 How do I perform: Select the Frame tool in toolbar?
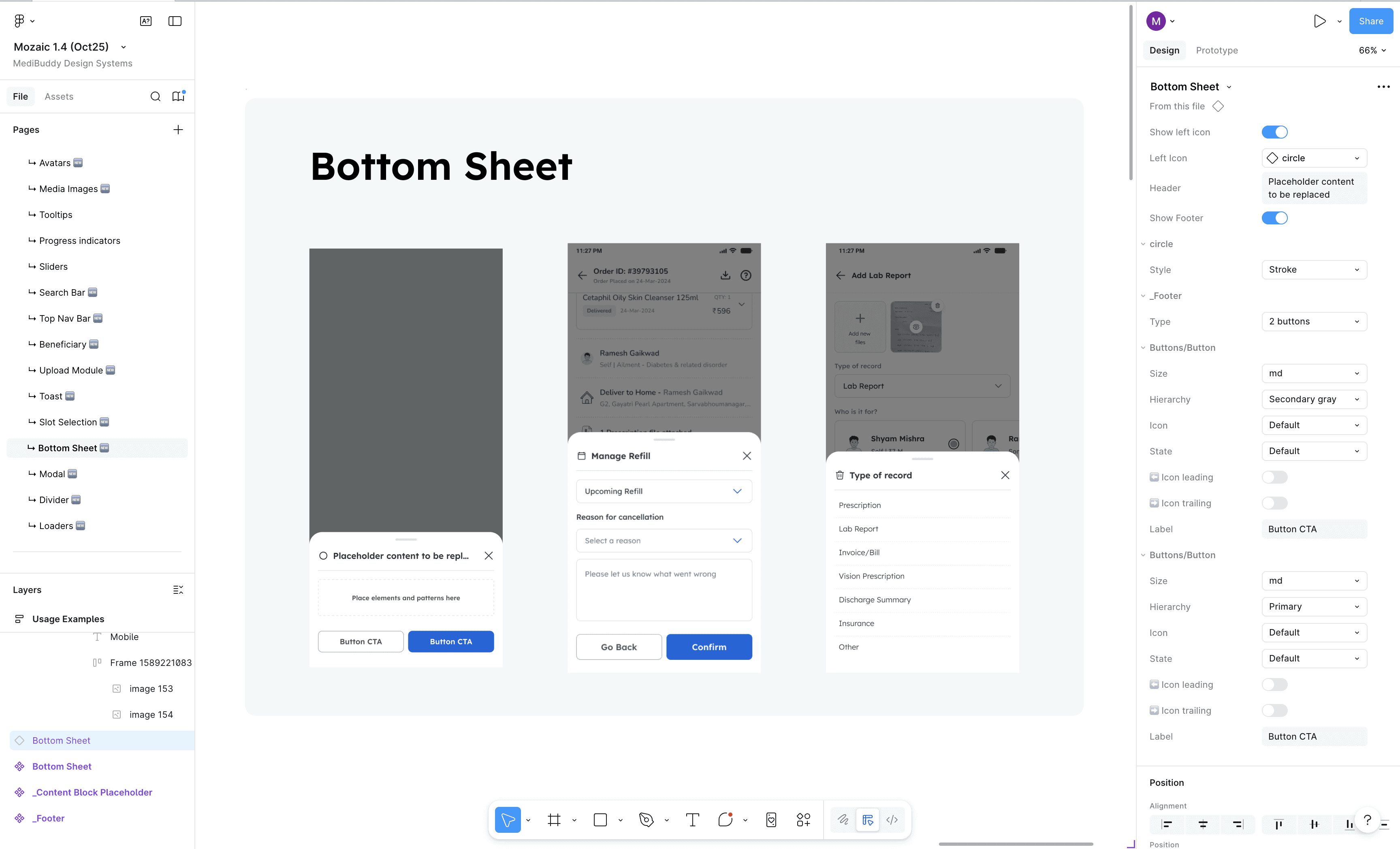[553, 819]
